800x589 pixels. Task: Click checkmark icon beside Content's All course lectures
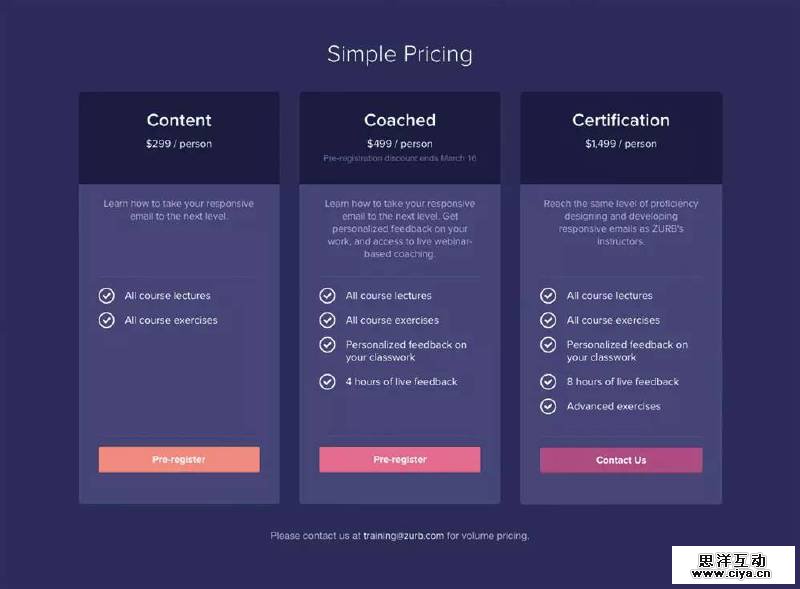pyautogui.click(x=107, y=296)
